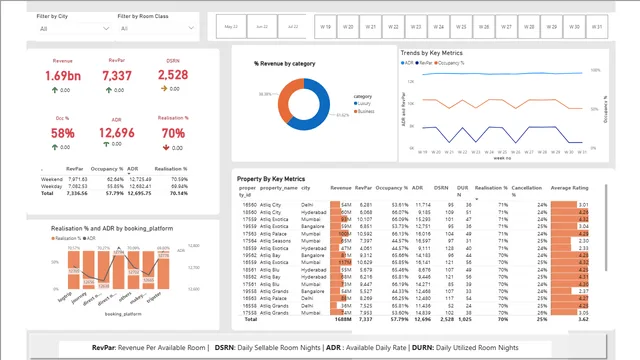This screenshot has width=640, height=360.
Task: Click the 19558 Atliq Grands Bangalore row
Action: [x=414, y=291]
